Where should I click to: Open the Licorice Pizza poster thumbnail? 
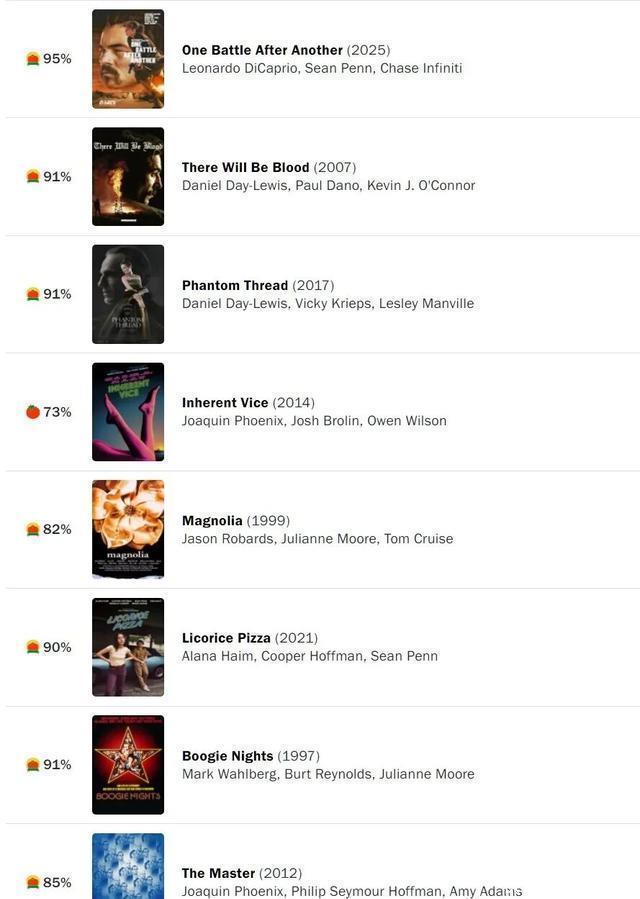point(128,647)
